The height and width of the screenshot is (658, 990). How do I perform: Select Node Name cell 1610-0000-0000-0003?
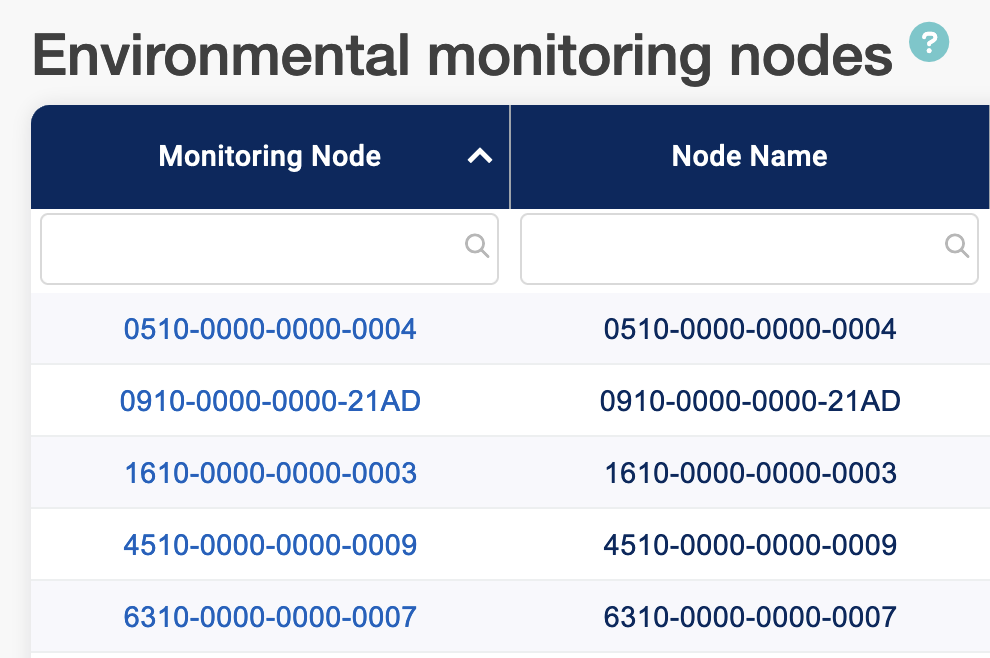750,473
